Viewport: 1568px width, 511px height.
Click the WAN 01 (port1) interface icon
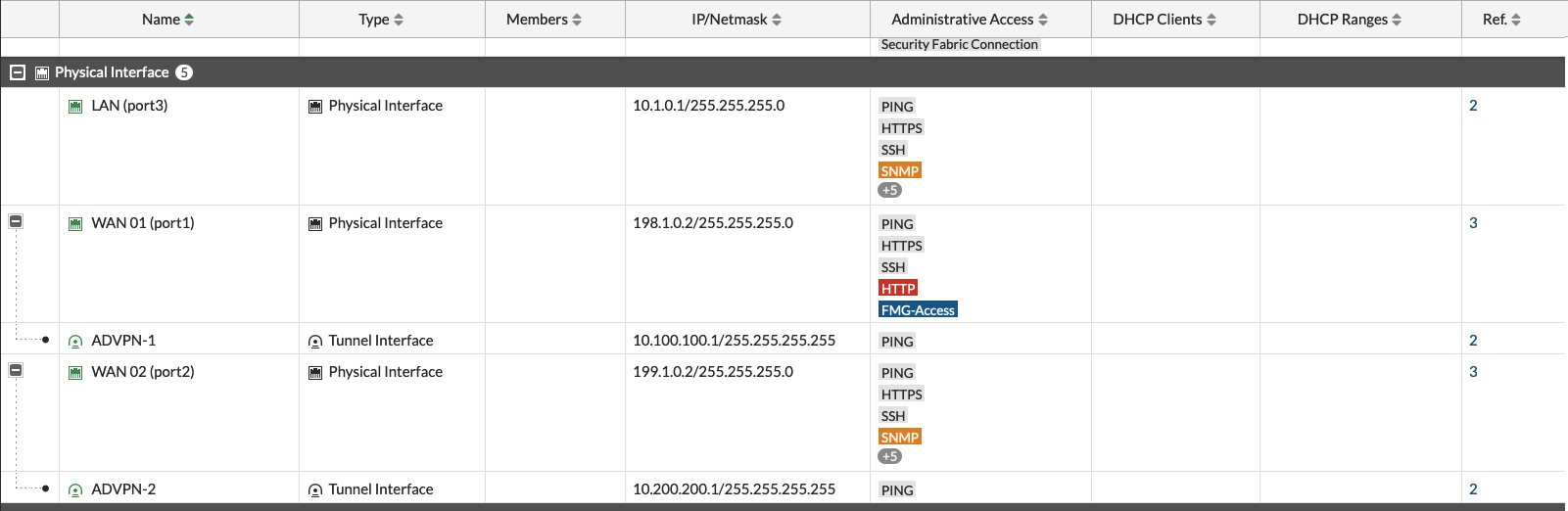click(x=75, y=223)
